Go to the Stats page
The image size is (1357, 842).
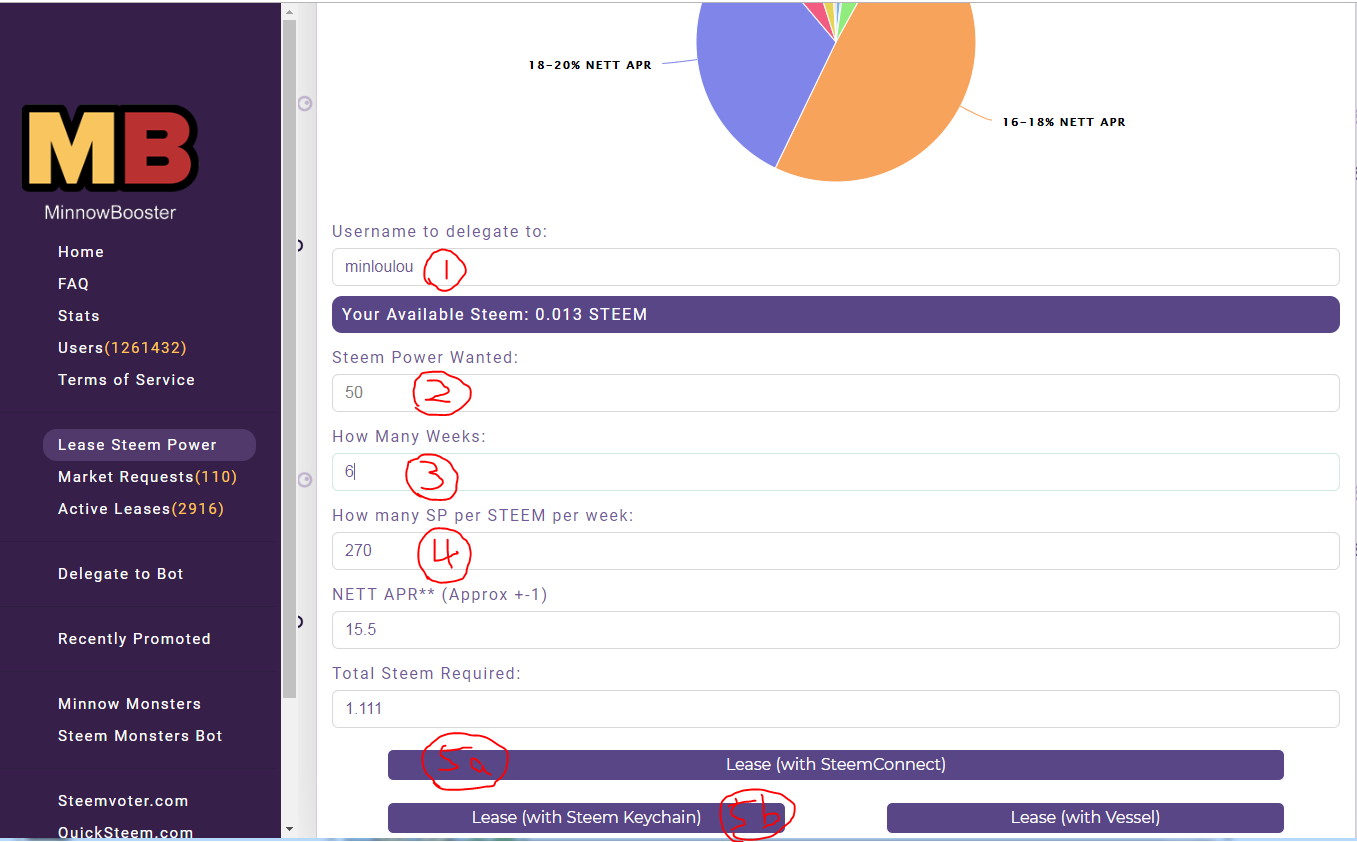(79, 316)
